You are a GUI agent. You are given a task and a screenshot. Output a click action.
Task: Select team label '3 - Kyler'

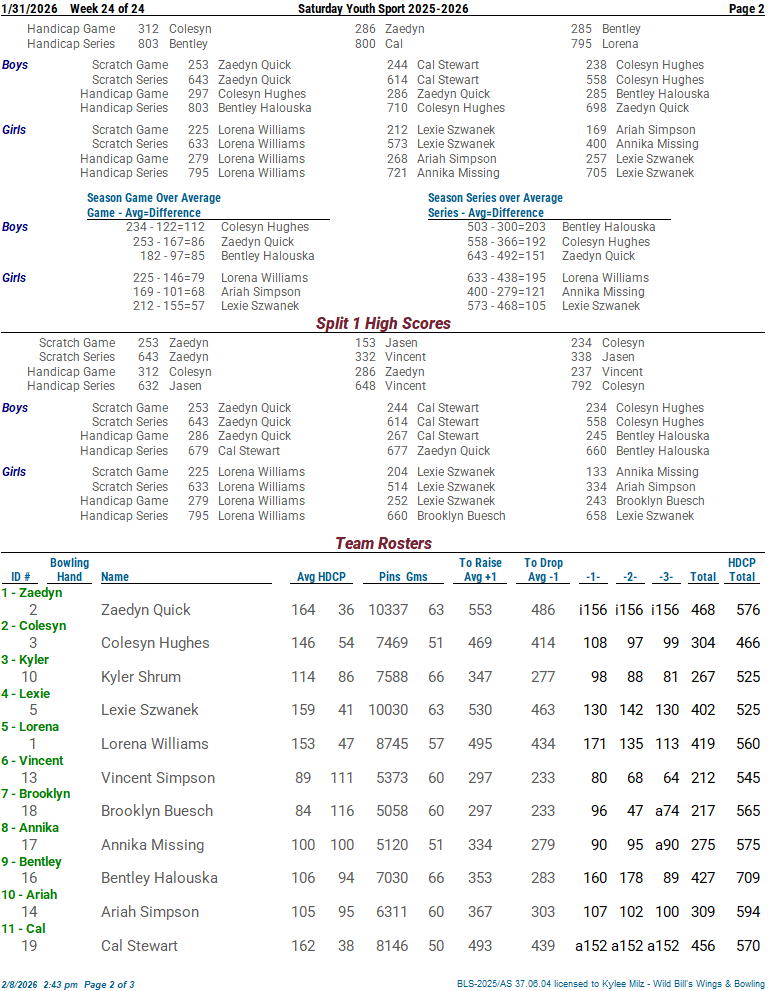[25, 660]
